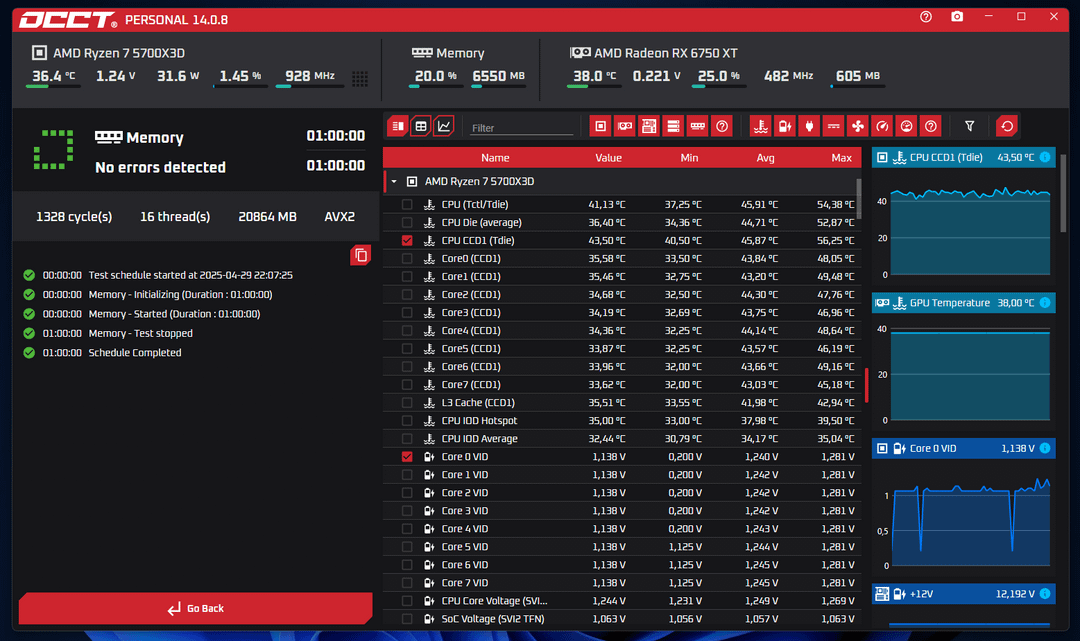Sort table by Min column
This screenshot has height=641, width=1080.
coord(689,158)
